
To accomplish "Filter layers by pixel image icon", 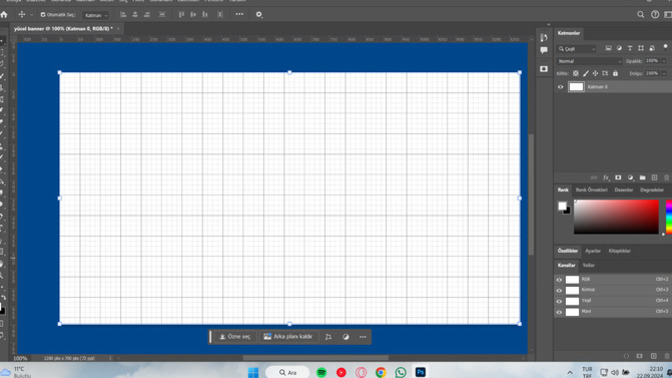I will coord(608,48).
